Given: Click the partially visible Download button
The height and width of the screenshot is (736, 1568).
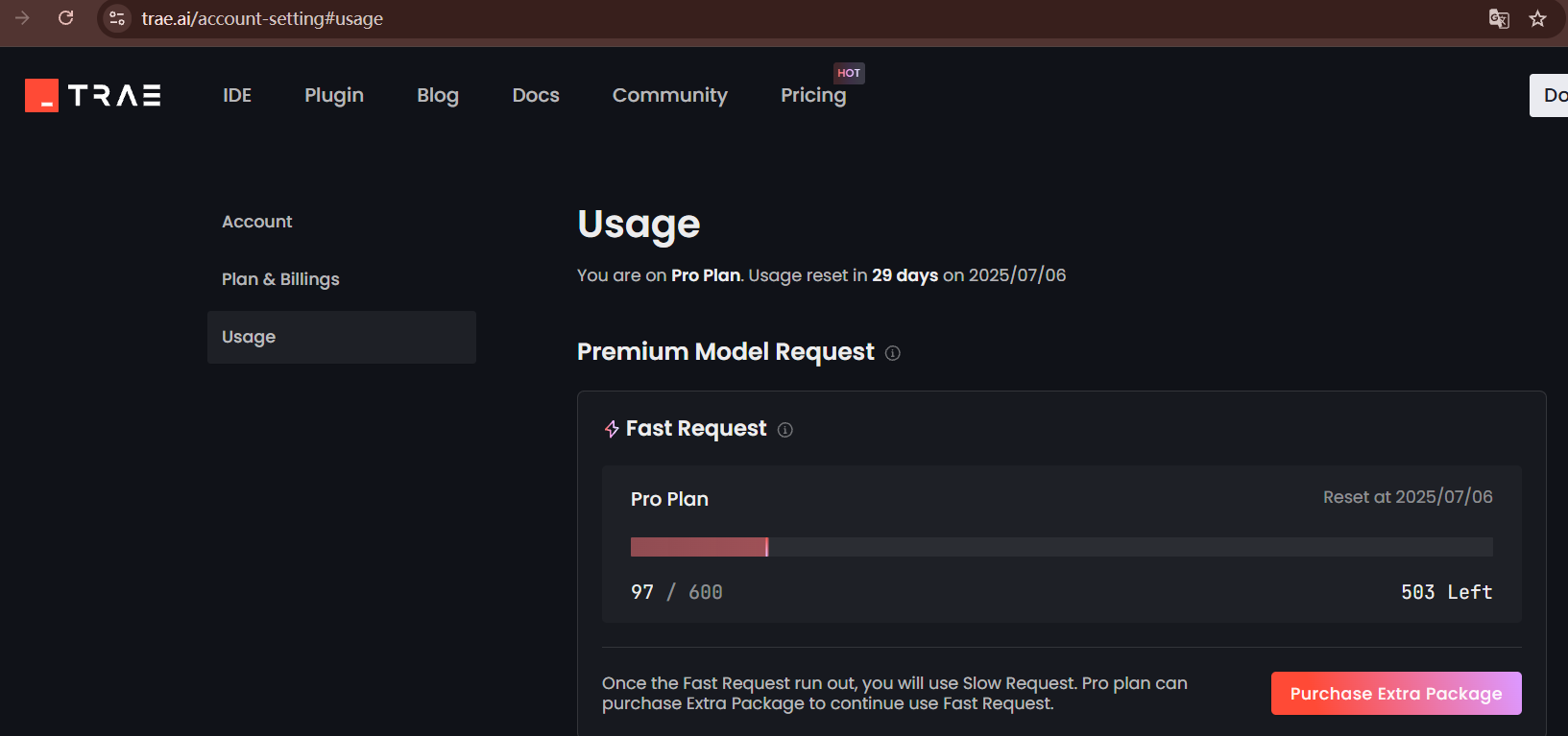Looking at the screenshot, I should (x=1549, y=95).
